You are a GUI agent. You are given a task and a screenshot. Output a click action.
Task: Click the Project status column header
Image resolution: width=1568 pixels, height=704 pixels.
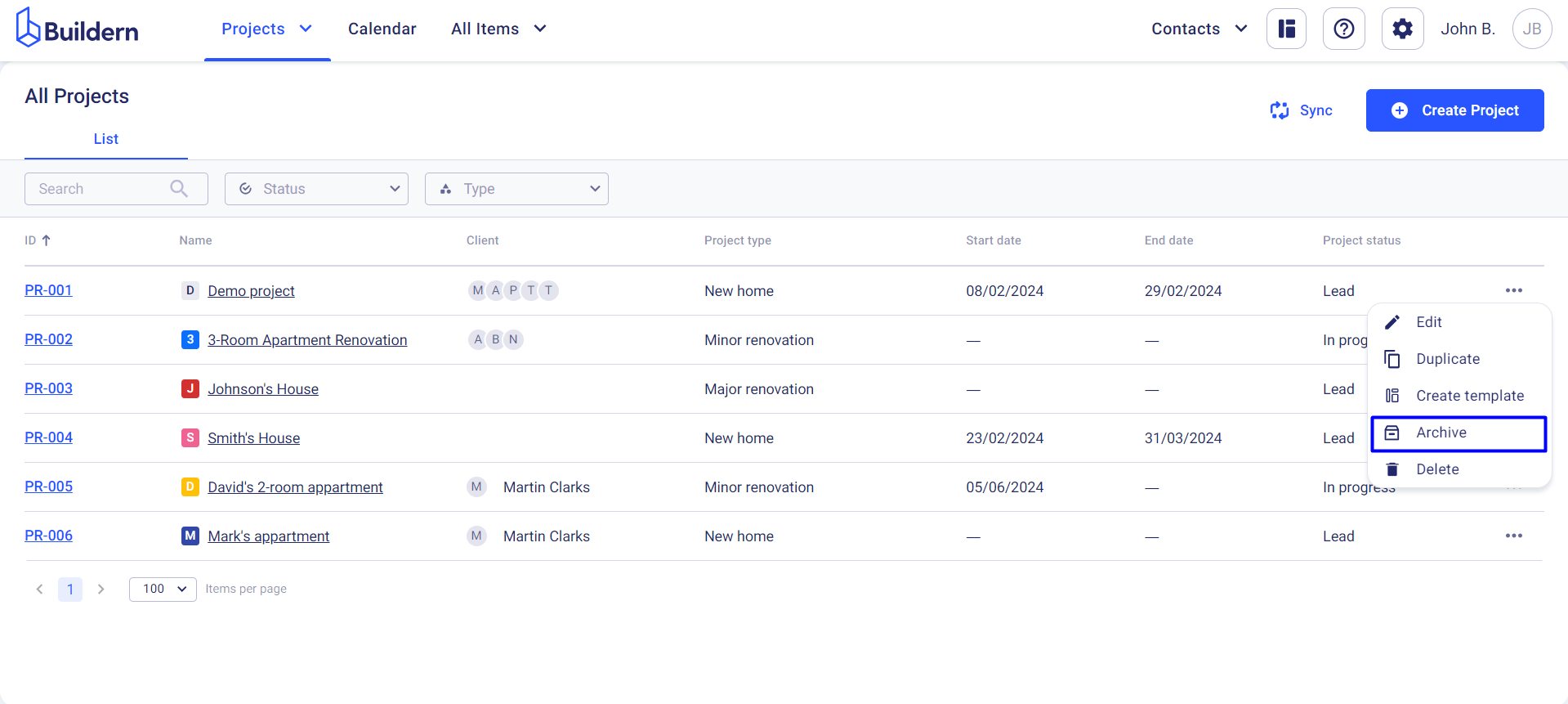[1361, 240]
